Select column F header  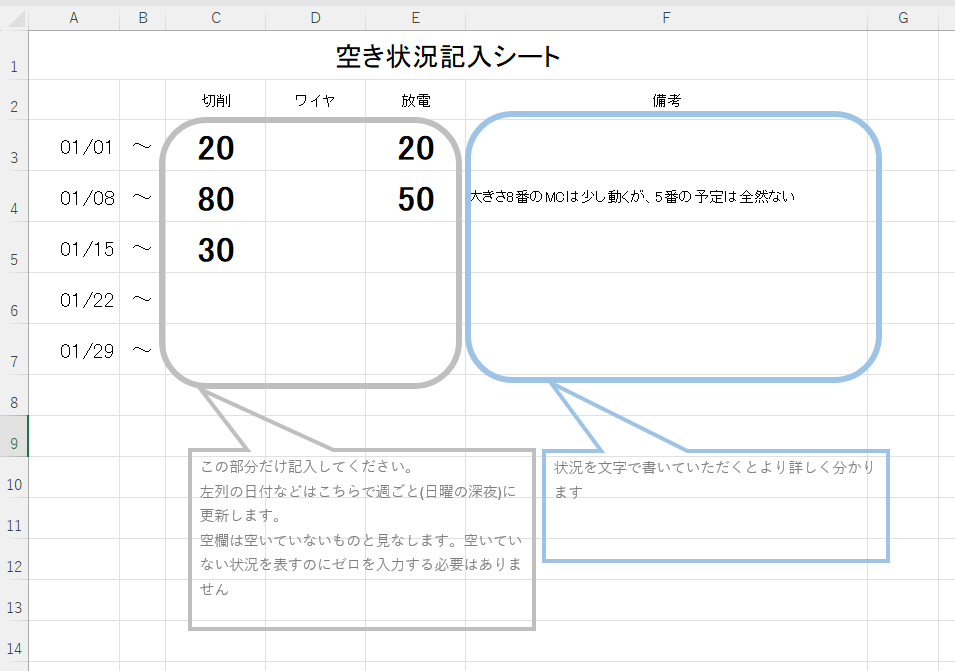pyautogui.click(x=665, y=17)
